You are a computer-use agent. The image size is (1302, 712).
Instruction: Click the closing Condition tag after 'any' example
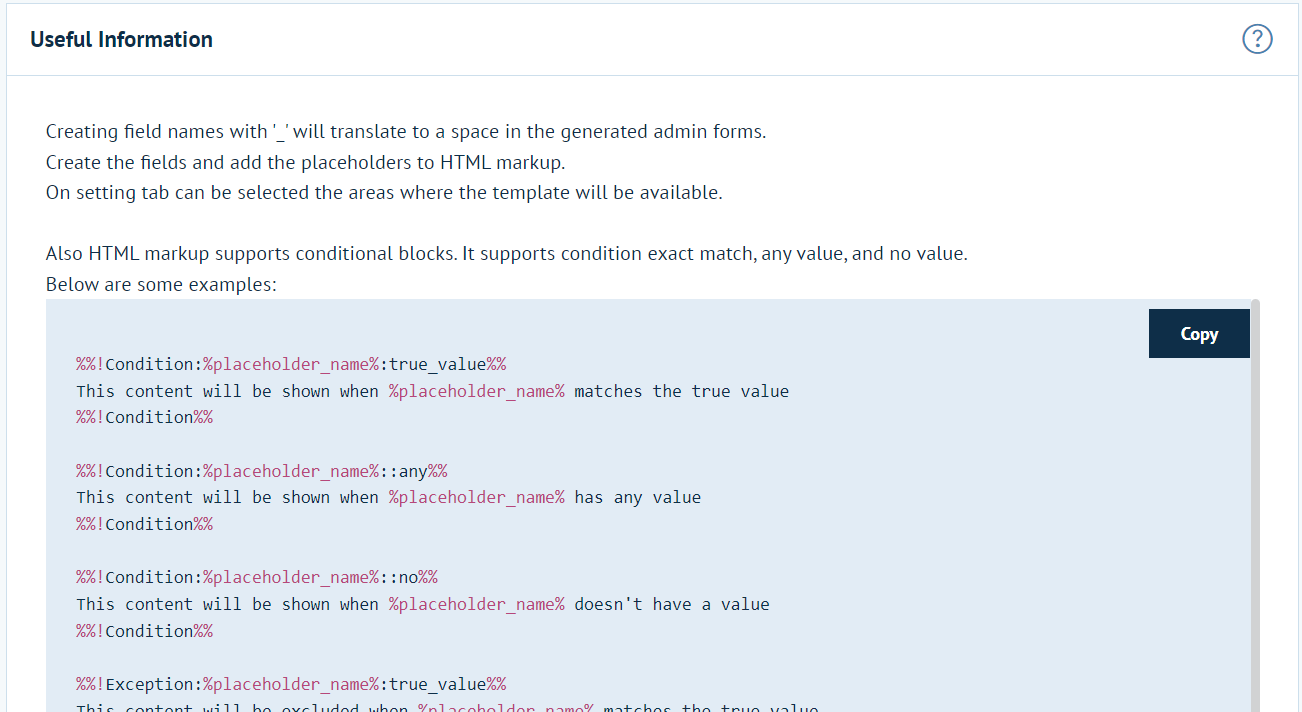pos(144,524)
